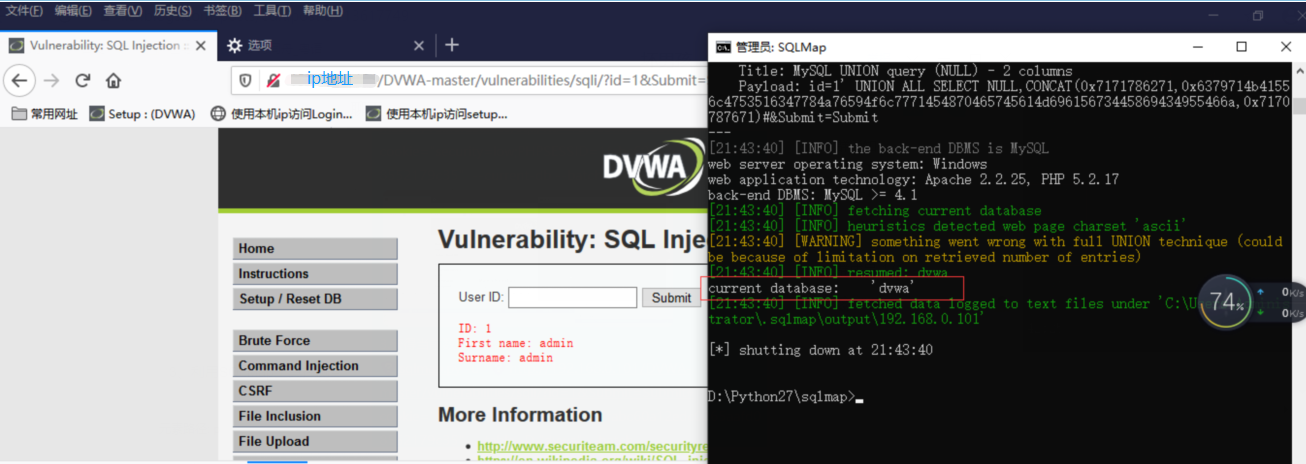Open the 工具(T) menu
The image size is (1306, 464).
[x=272, y=11]
